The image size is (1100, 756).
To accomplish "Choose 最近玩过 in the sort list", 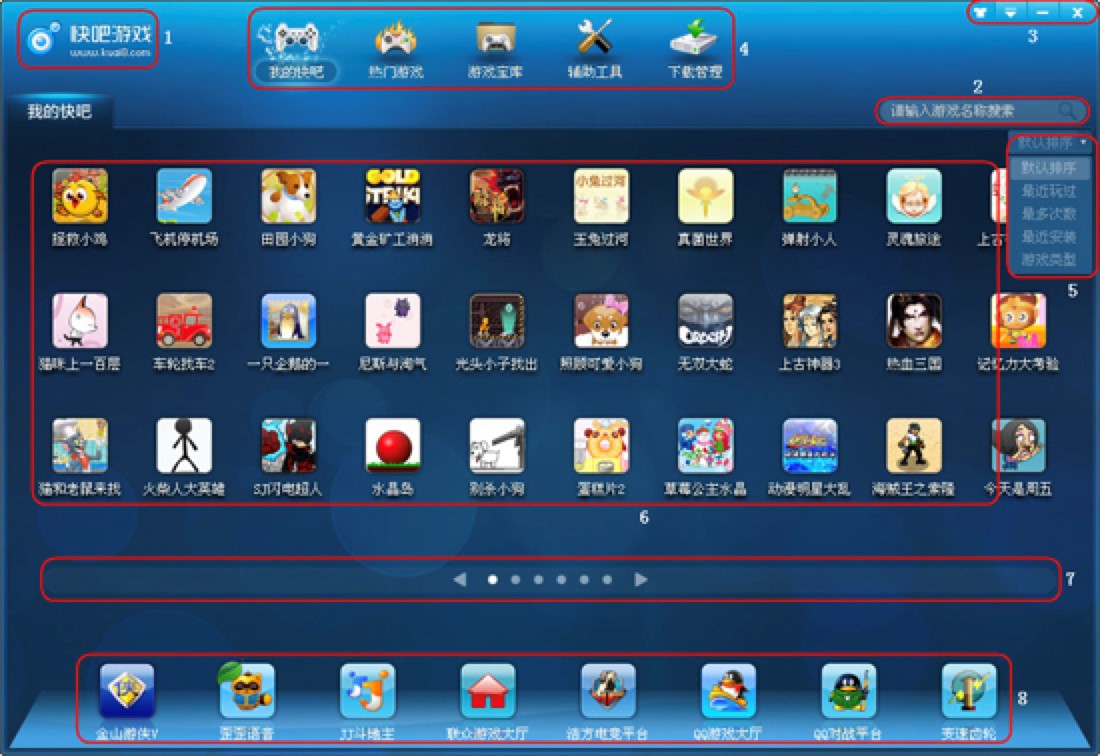I will click(1048, 190).
